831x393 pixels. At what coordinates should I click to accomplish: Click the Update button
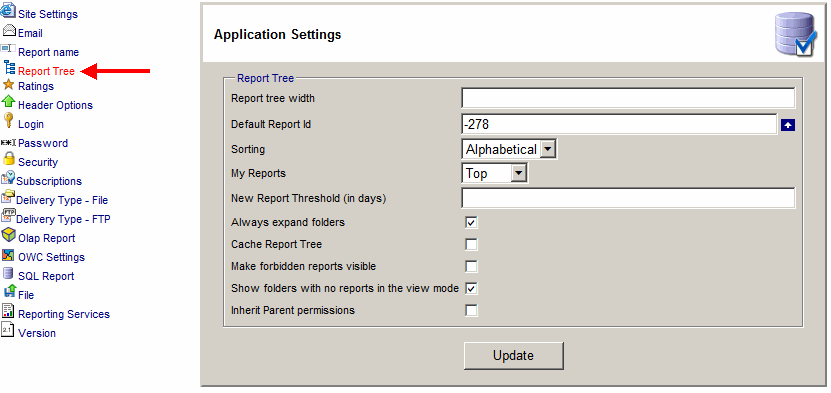point(514,355)
